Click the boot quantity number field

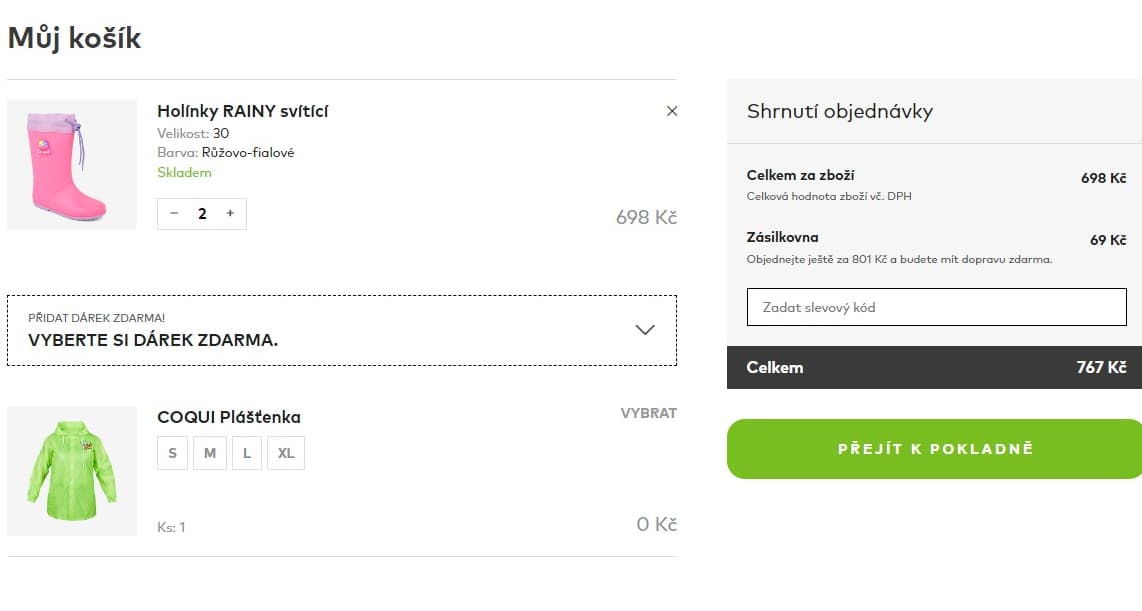tap(202, 213)
